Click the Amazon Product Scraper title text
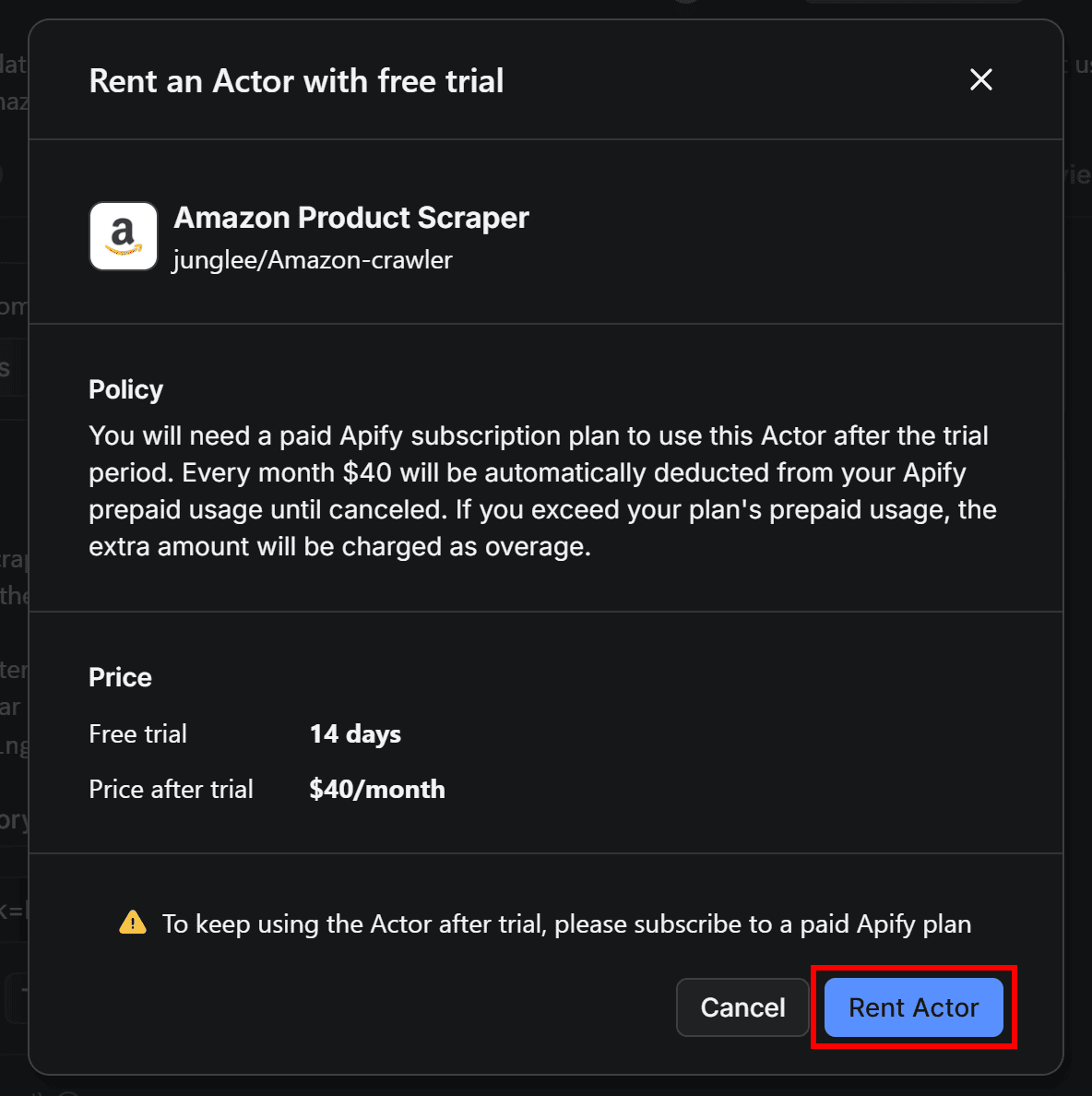The height and width of the screenshot is (1096, 1092). 350,218
